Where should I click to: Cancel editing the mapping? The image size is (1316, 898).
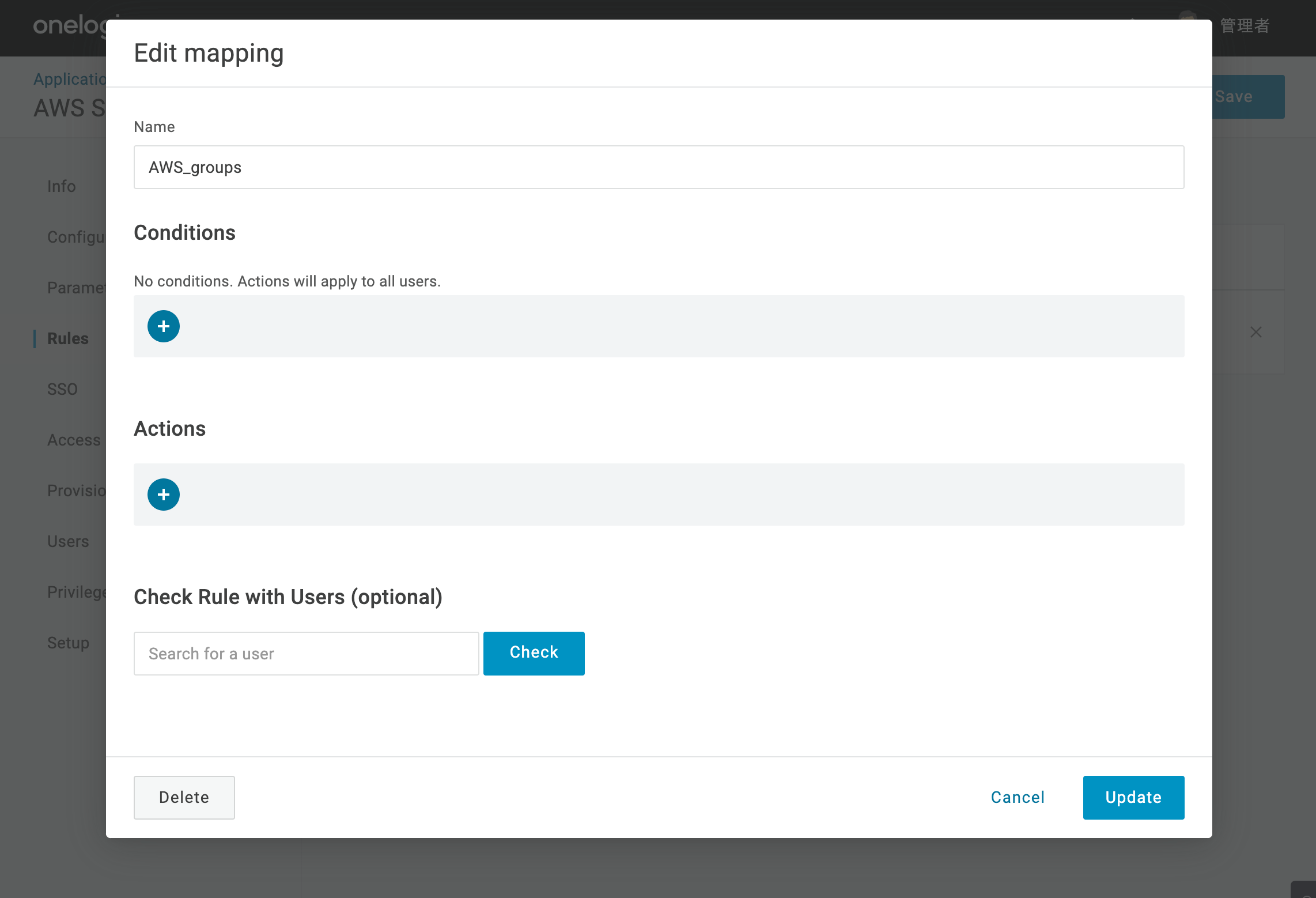coord(1018,798)
